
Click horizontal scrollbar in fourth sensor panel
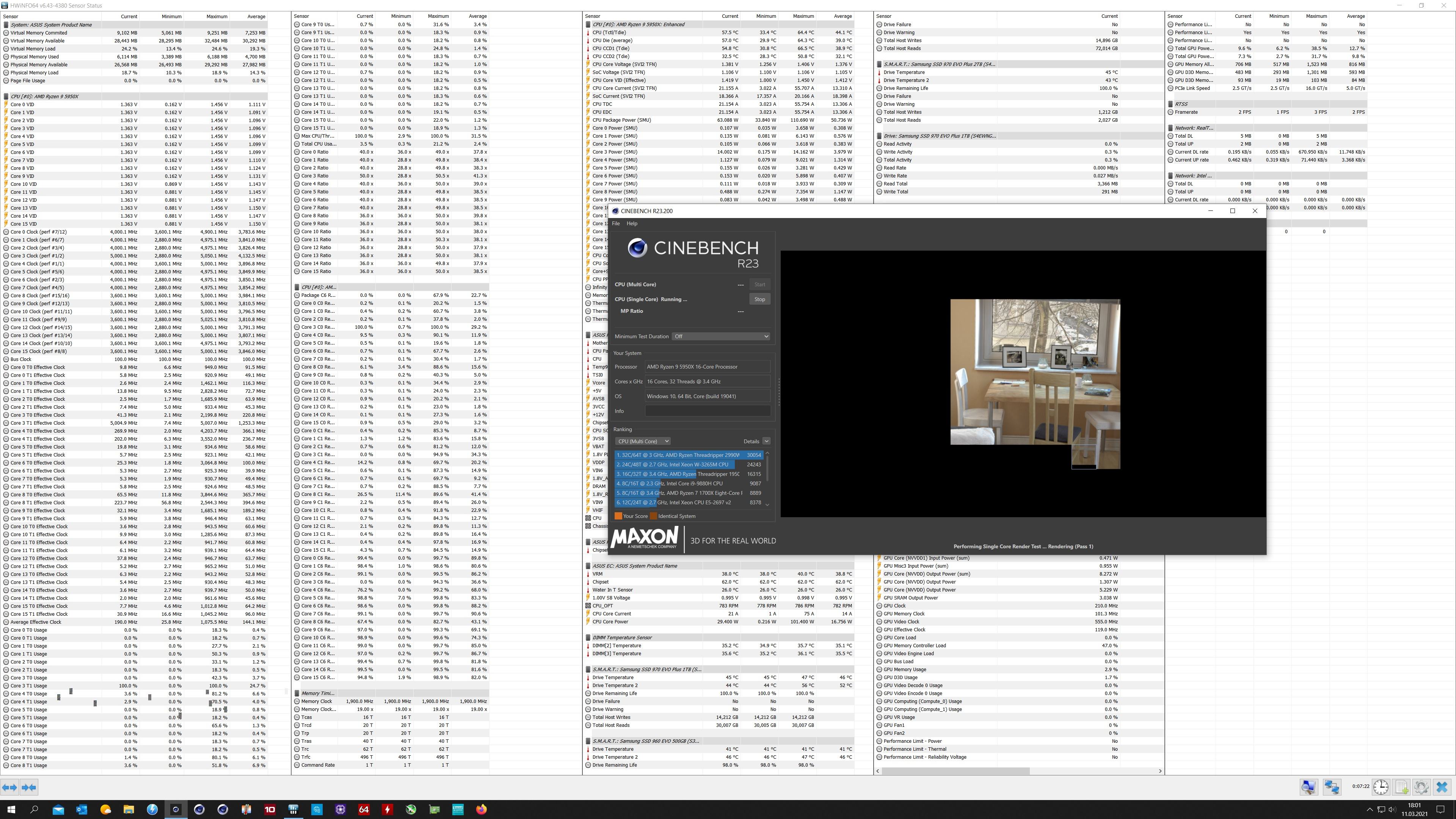[x=955, y=771]
